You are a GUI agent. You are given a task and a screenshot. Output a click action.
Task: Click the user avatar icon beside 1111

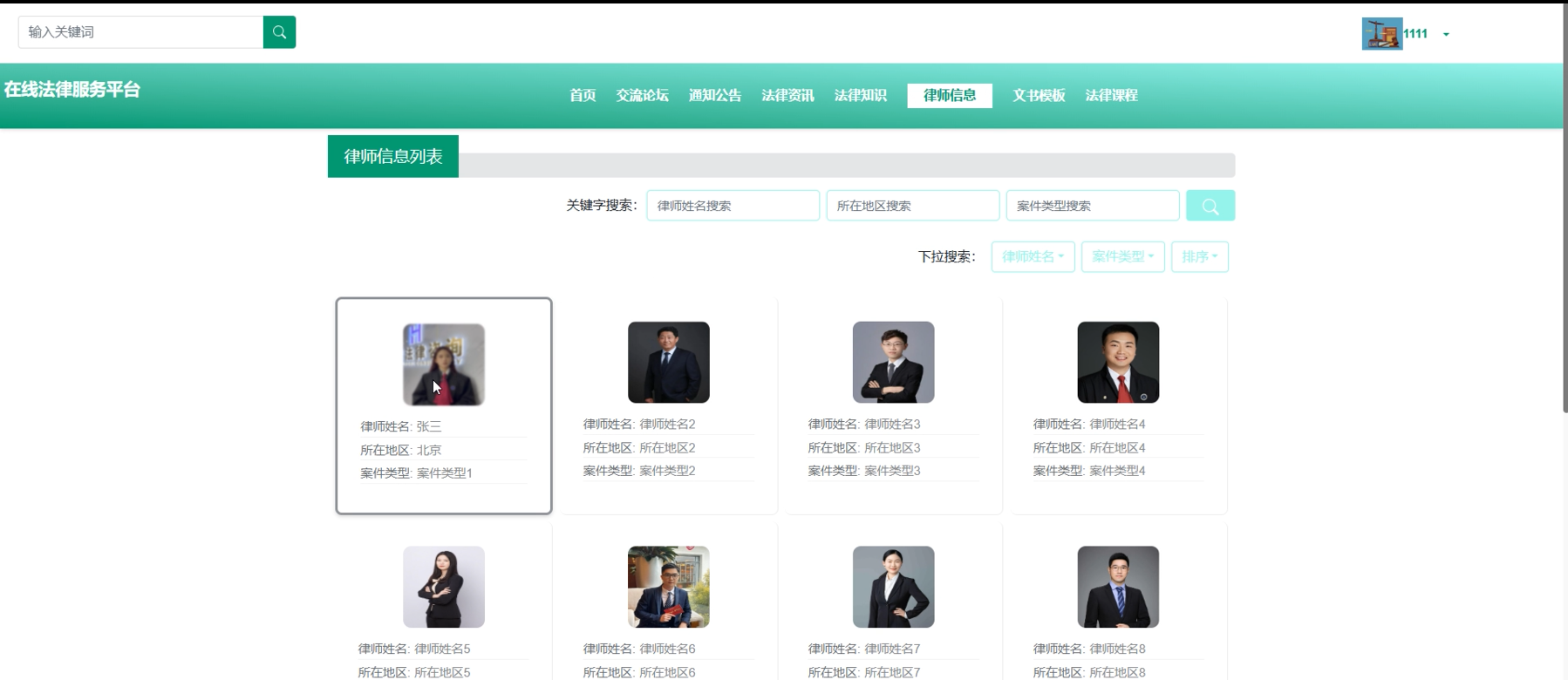click(x=1381, y=34)
